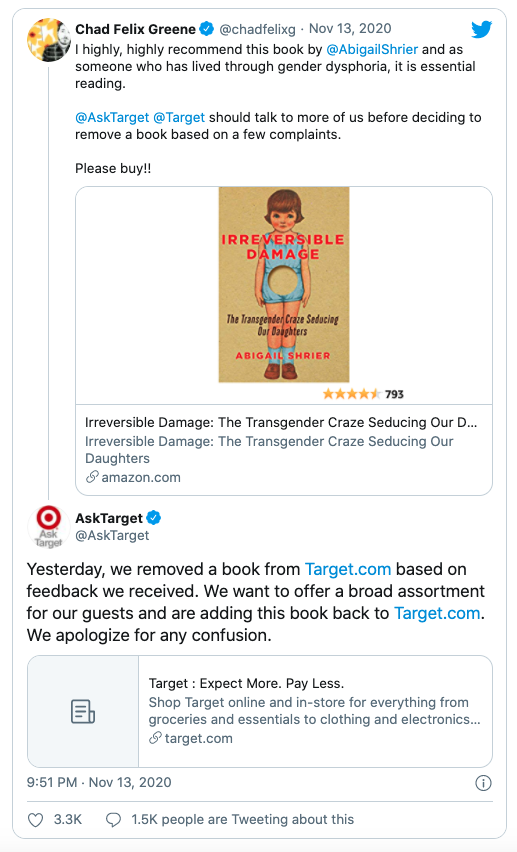Open the Amazon card title for Irreversible Damage
The width and height of the screenshot is (517, 852).
(281, 423)
